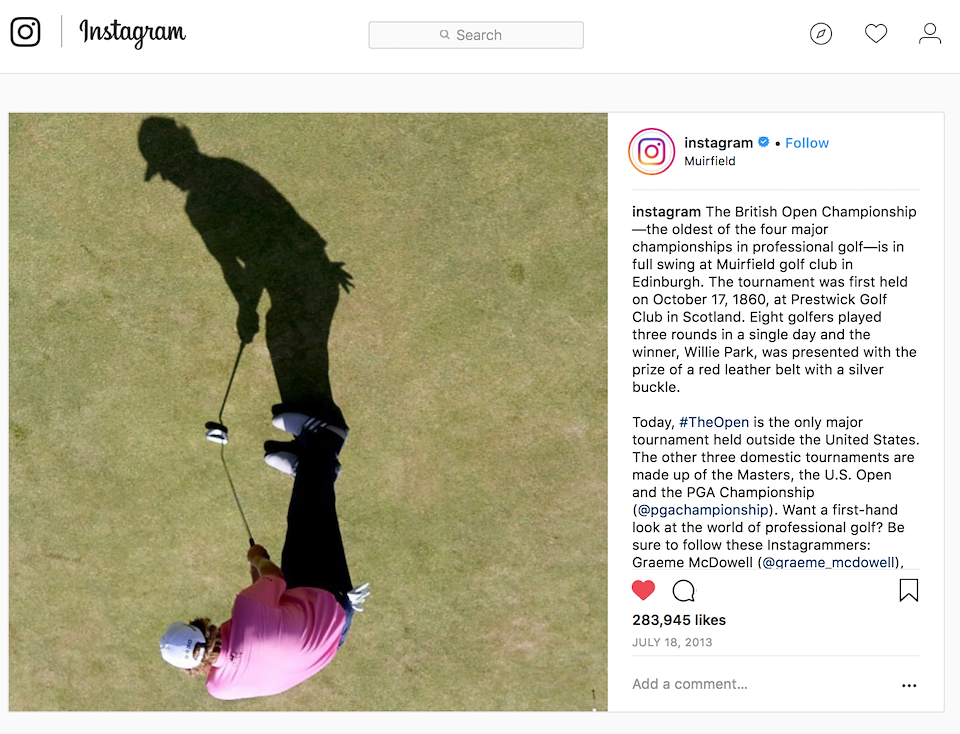View the 283,945 likes list
This screenshot has width=960, height=734.
(679, 620)
